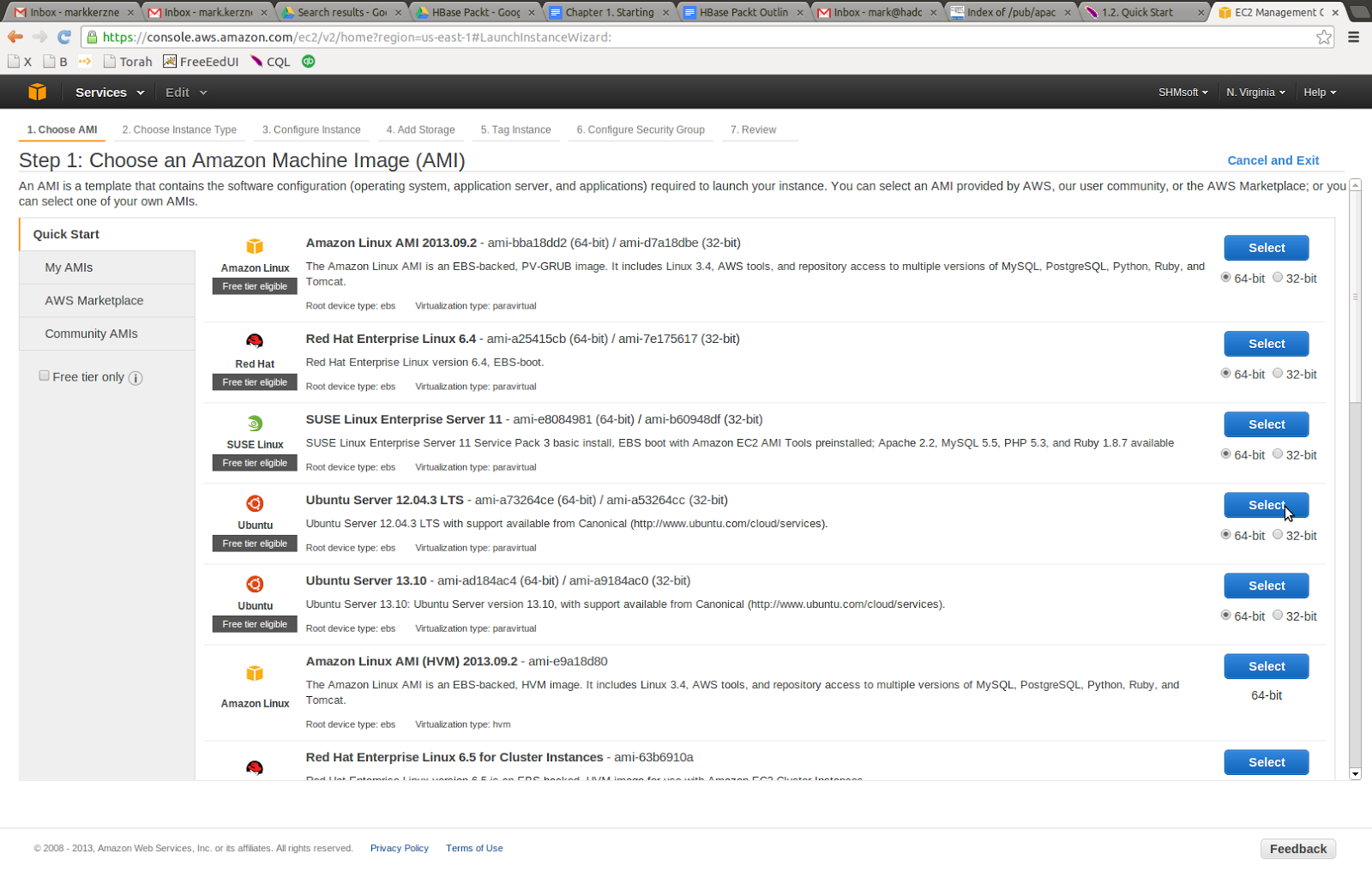The width and height of the screenshot is (1372, 871).
Task: Select the Ubuntu Server 12.04.3 LTS AMI
Action: pyautogui.click(x=1266, y=505)
